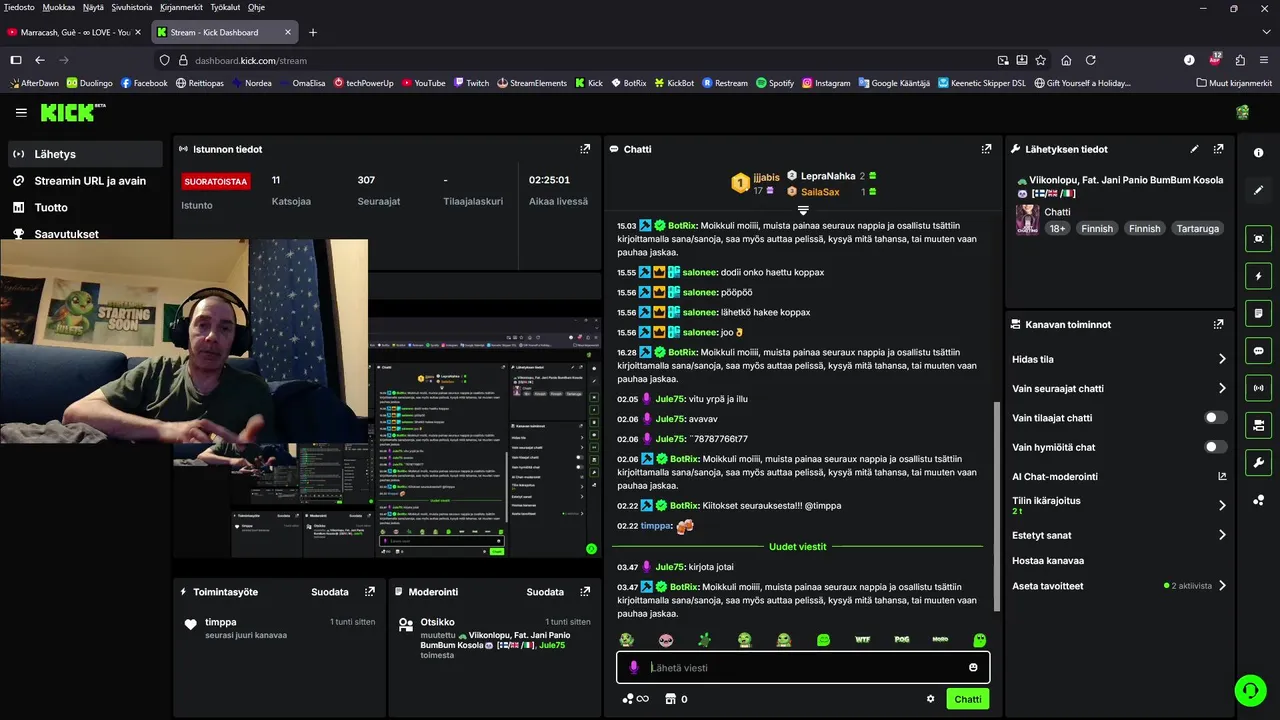
Task: Open Tuotto in the sidebar
Action: click(83, 207)
